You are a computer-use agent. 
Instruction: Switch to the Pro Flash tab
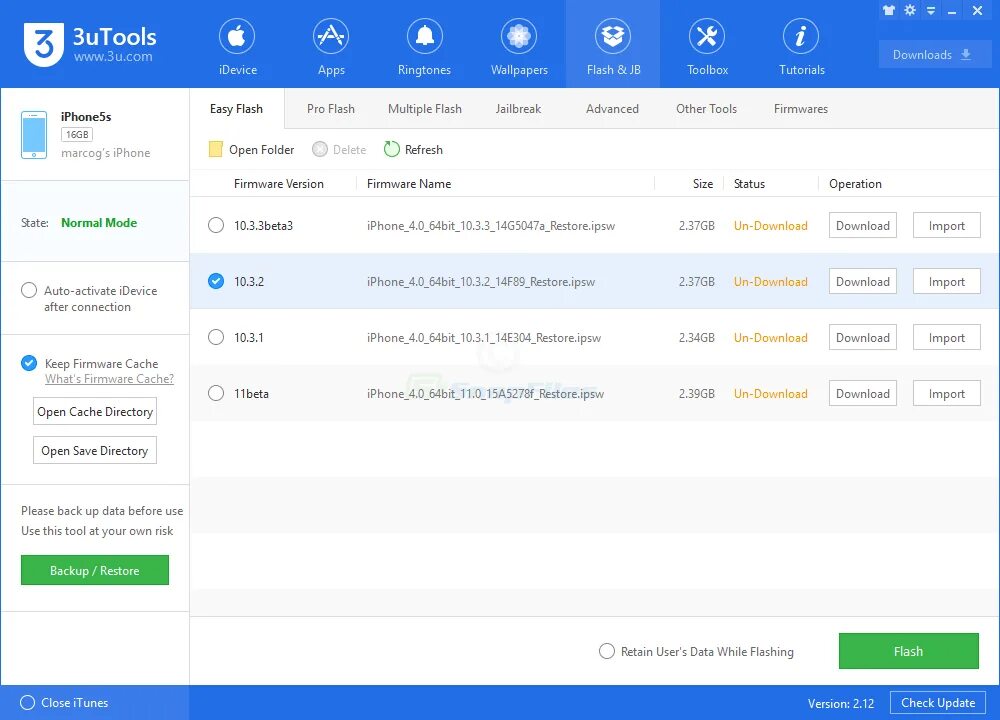pos(330,109)
